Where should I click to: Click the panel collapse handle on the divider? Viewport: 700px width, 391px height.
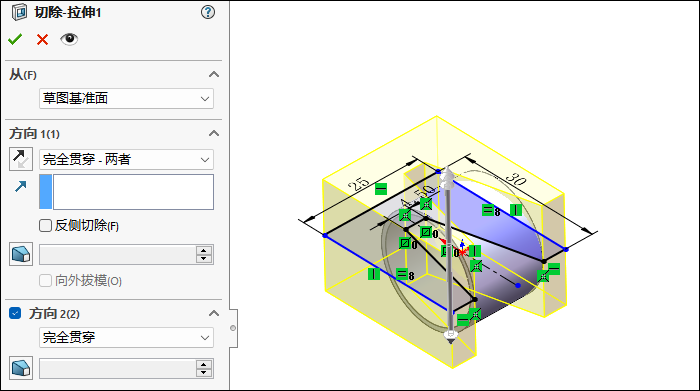233,328
